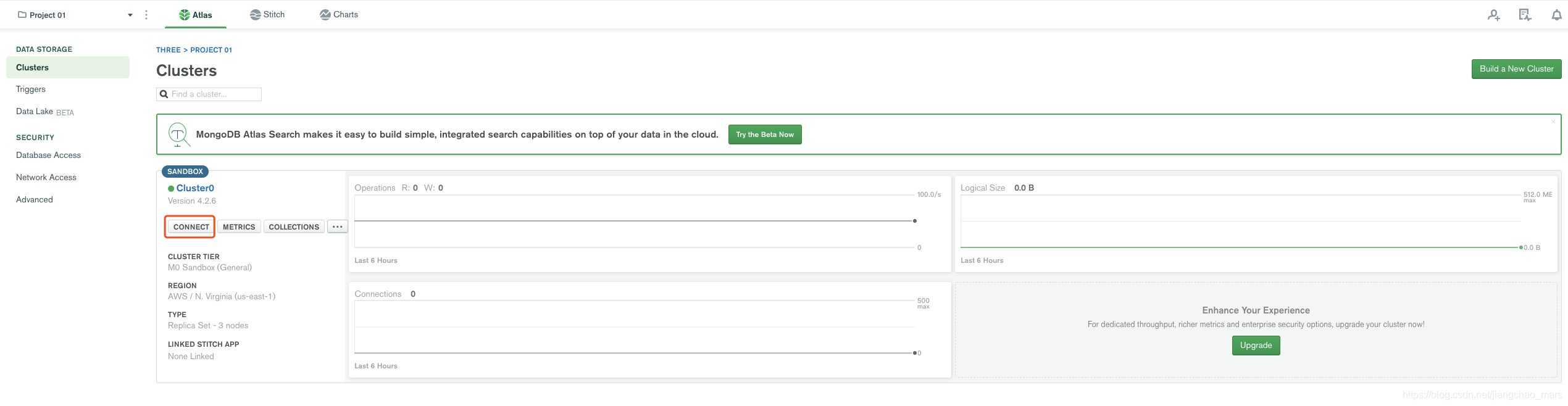This screenshot has height=406, width=1568.
Task: Click the project options vertical dots
Action: coord(146,15)
